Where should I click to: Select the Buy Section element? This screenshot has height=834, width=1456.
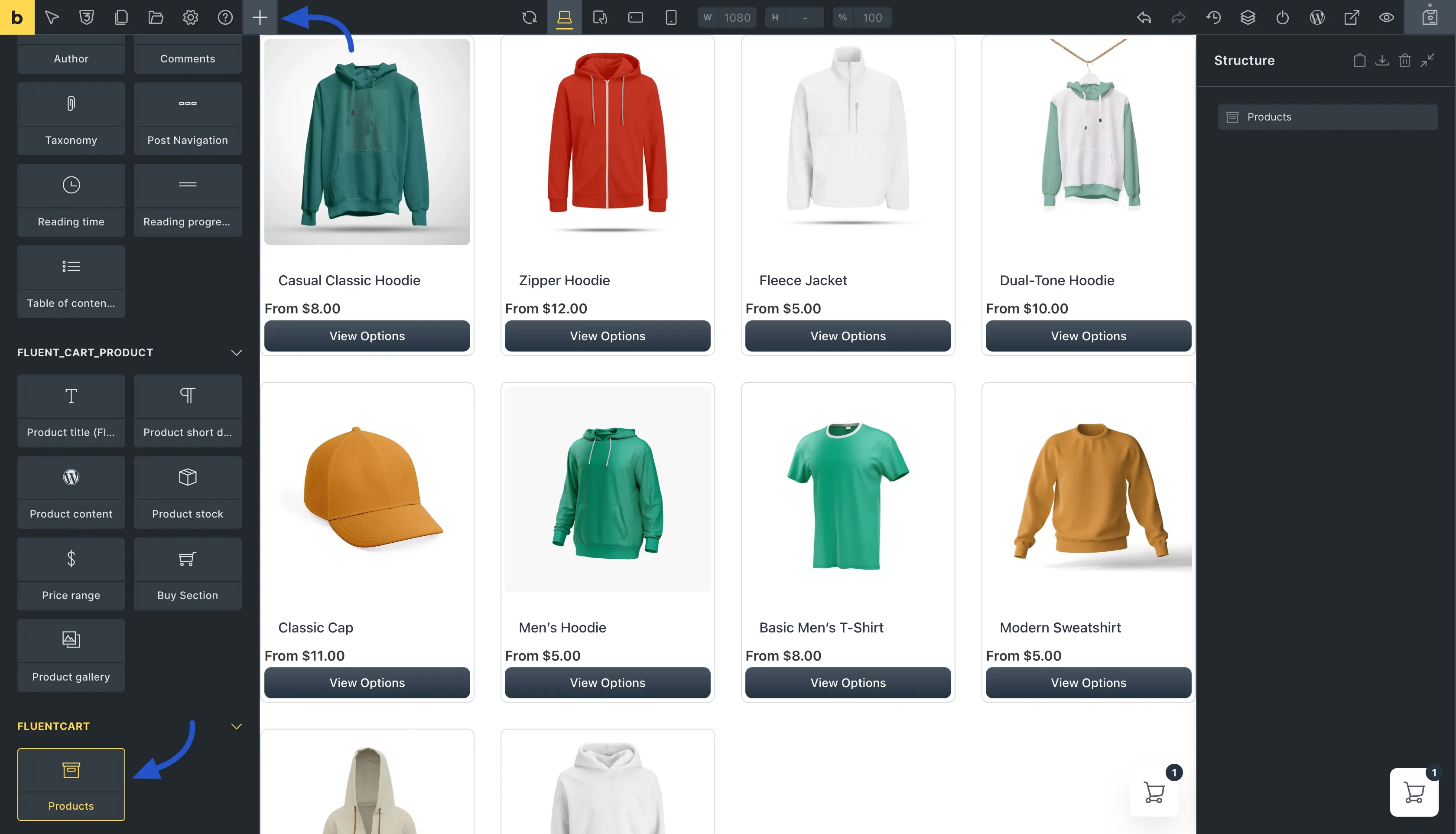[187, 573]
